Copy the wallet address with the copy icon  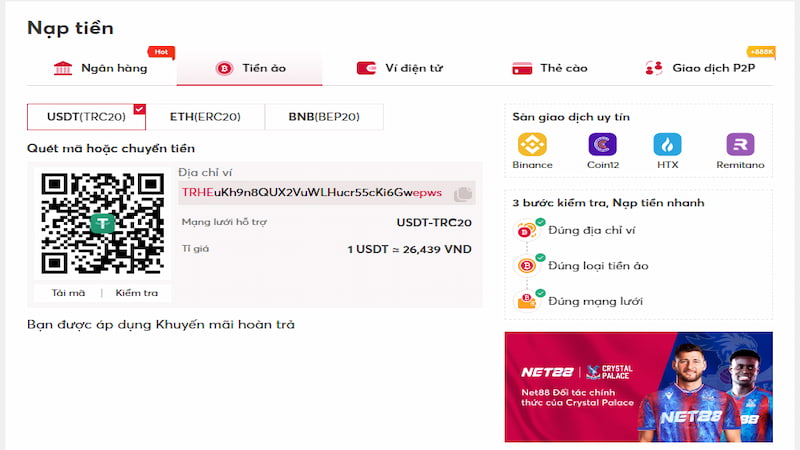point(463,193)
